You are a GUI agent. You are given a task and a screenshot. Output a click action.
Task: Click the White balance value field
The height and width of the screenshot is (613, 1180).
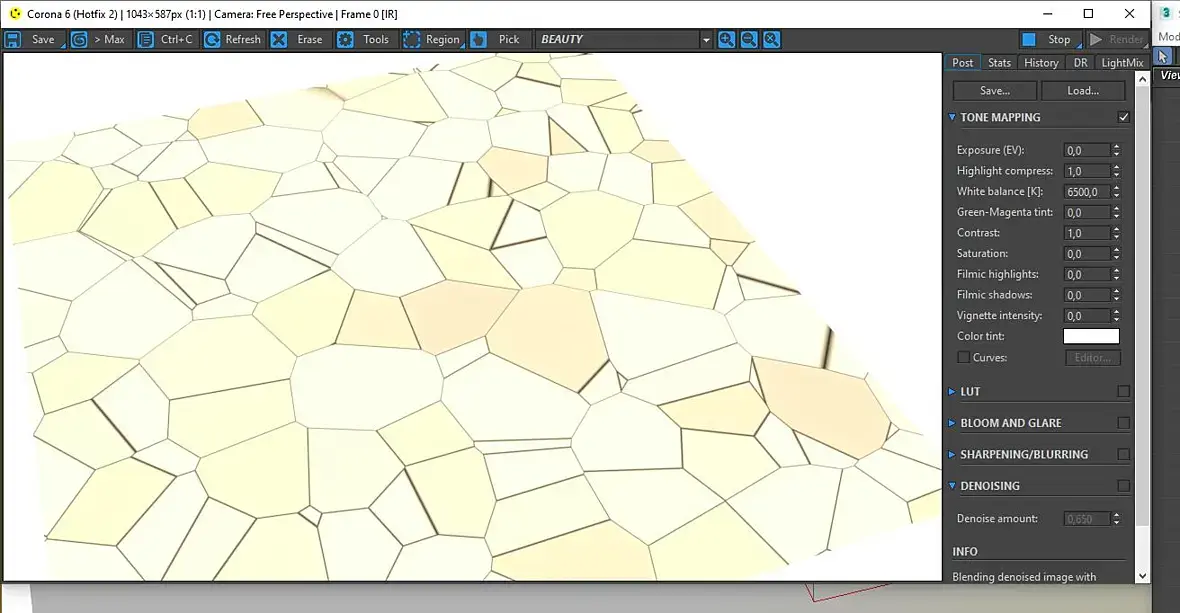point(1087,193)
